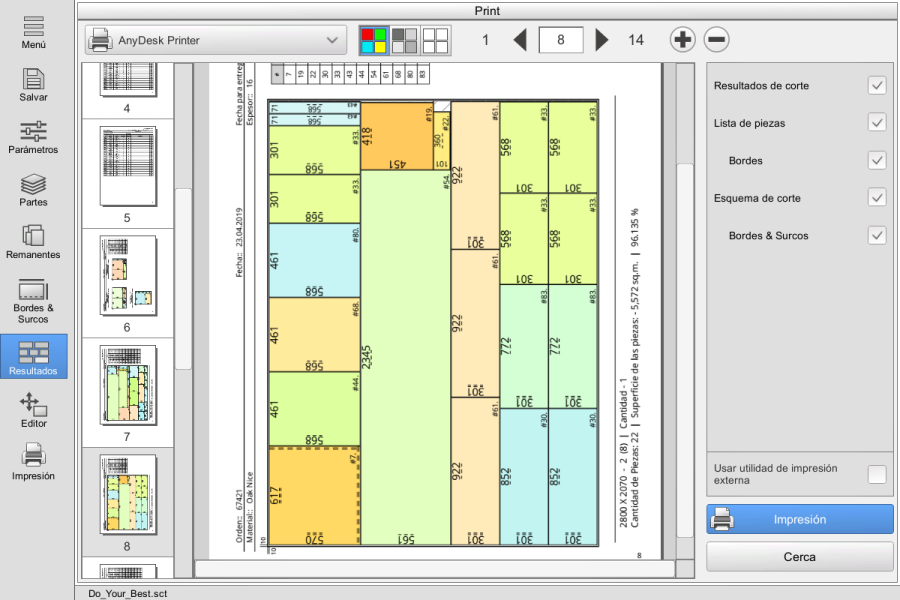Screen dimensions: 900x600
Task: Select the full color print mode icon
Action: pos(374,41)
